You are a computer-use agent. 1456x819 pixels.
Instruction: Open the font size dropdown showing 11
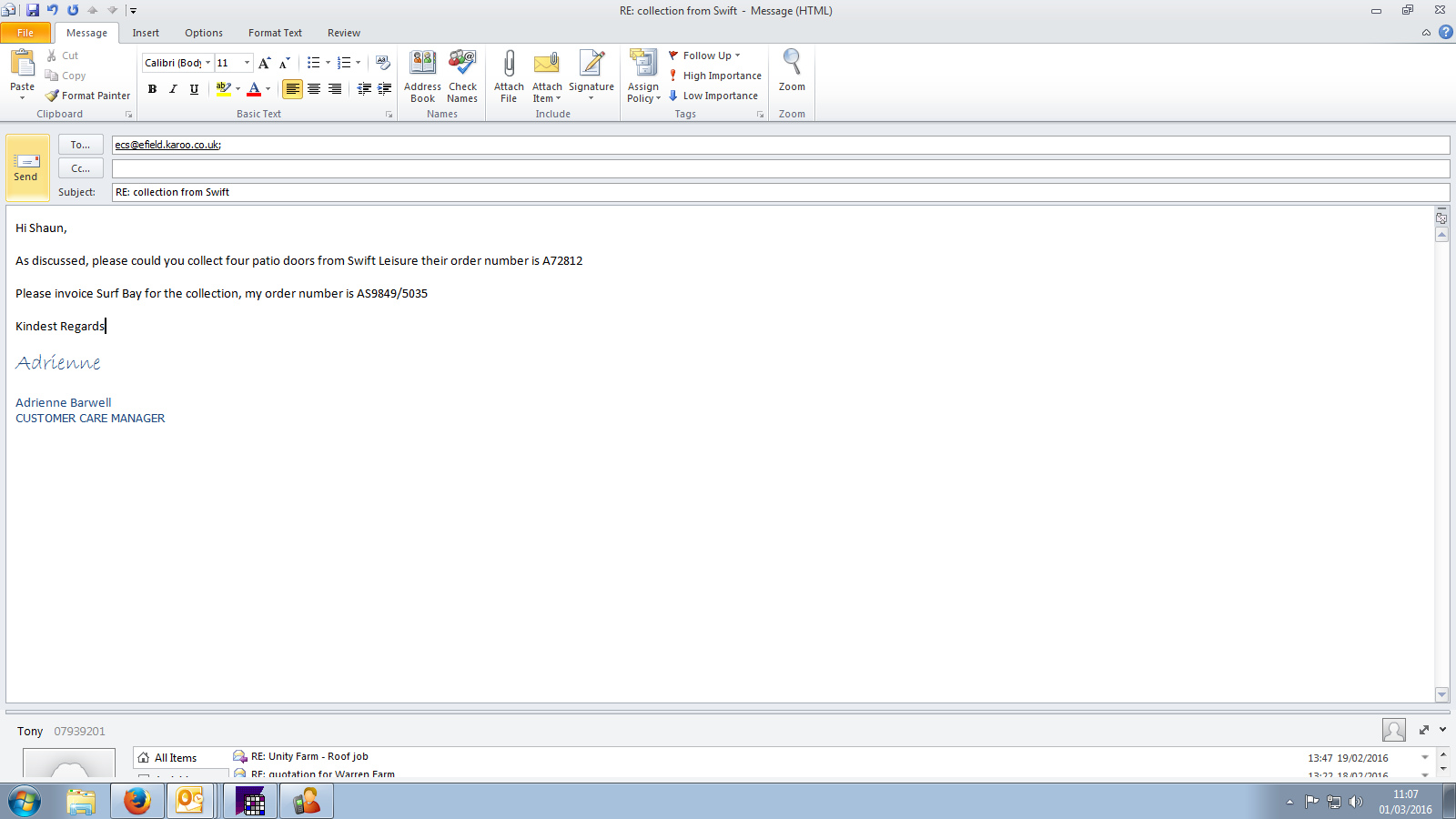click(247, 63)
